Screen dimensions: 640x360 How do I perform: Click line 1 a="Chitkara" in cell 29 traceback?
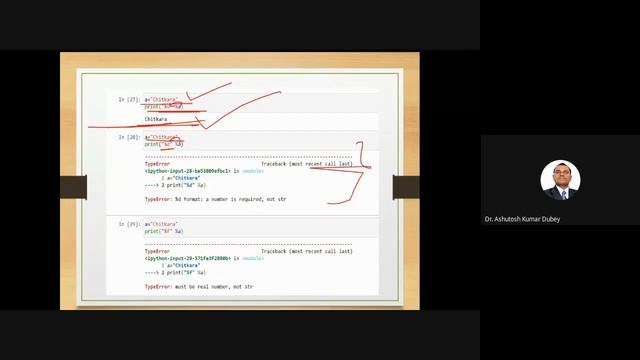(x=181, y=266)
